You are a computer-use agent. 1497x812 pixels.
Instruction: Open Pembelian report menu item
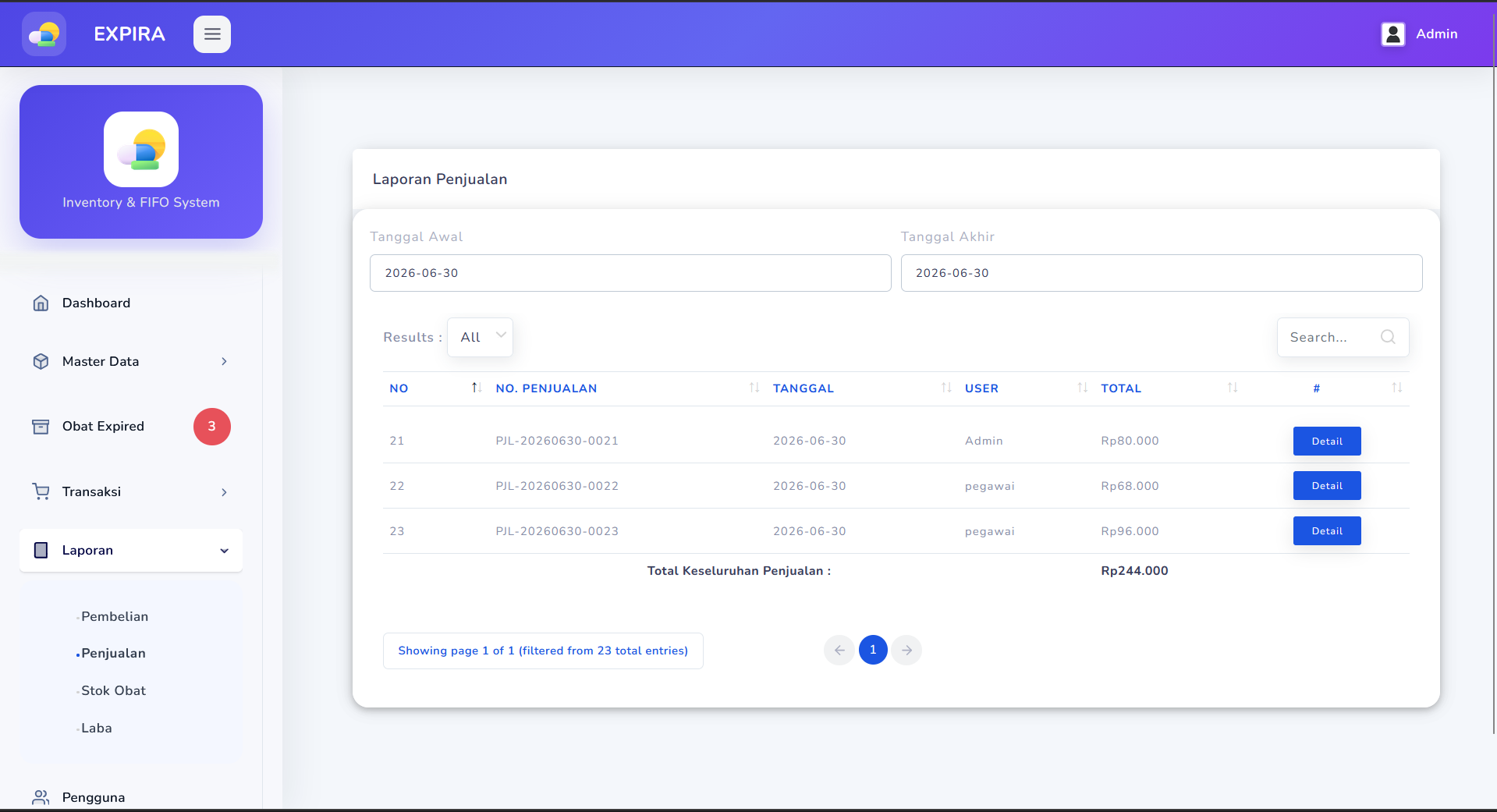point(115,616)
